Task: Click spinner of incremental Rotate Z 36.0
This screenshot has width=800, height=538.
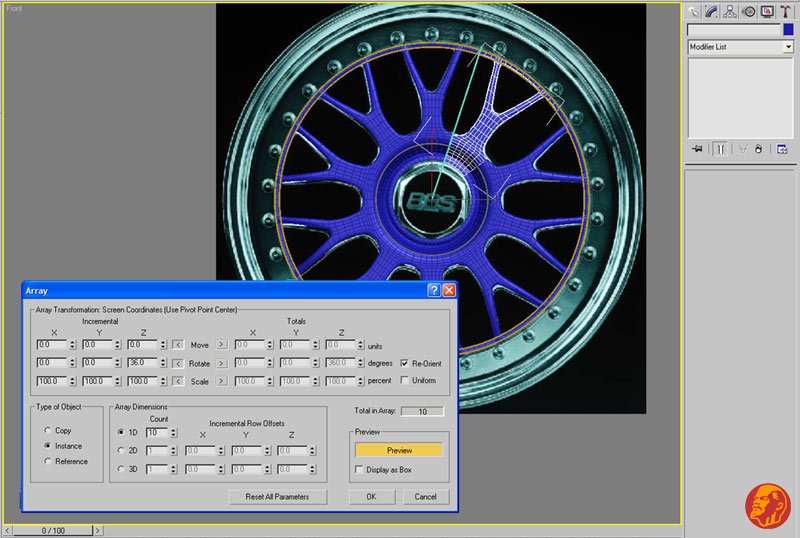Action: (163, 363)
